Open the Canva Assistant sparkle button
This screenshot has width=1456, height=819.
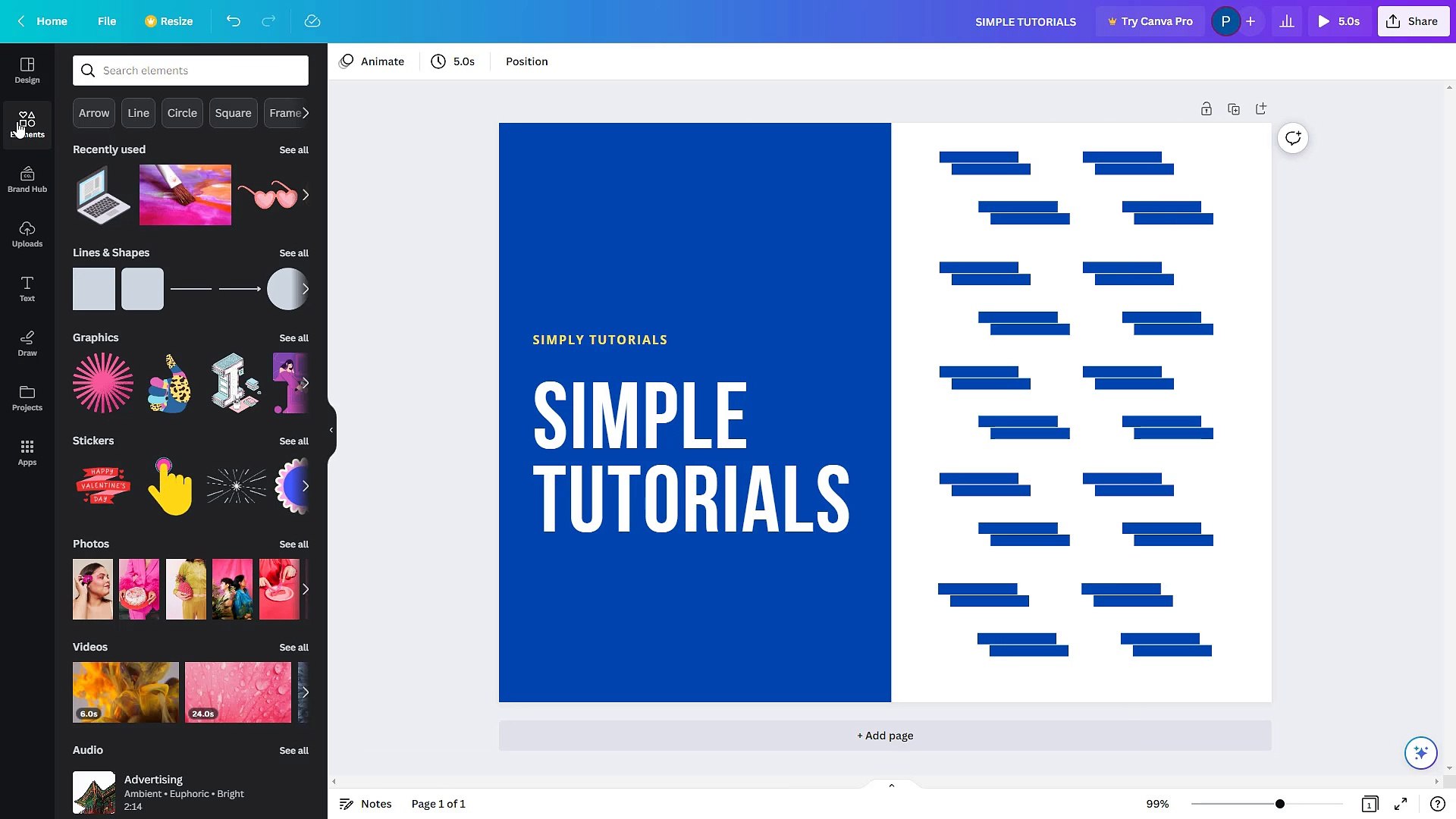[x=1420, y=752]
